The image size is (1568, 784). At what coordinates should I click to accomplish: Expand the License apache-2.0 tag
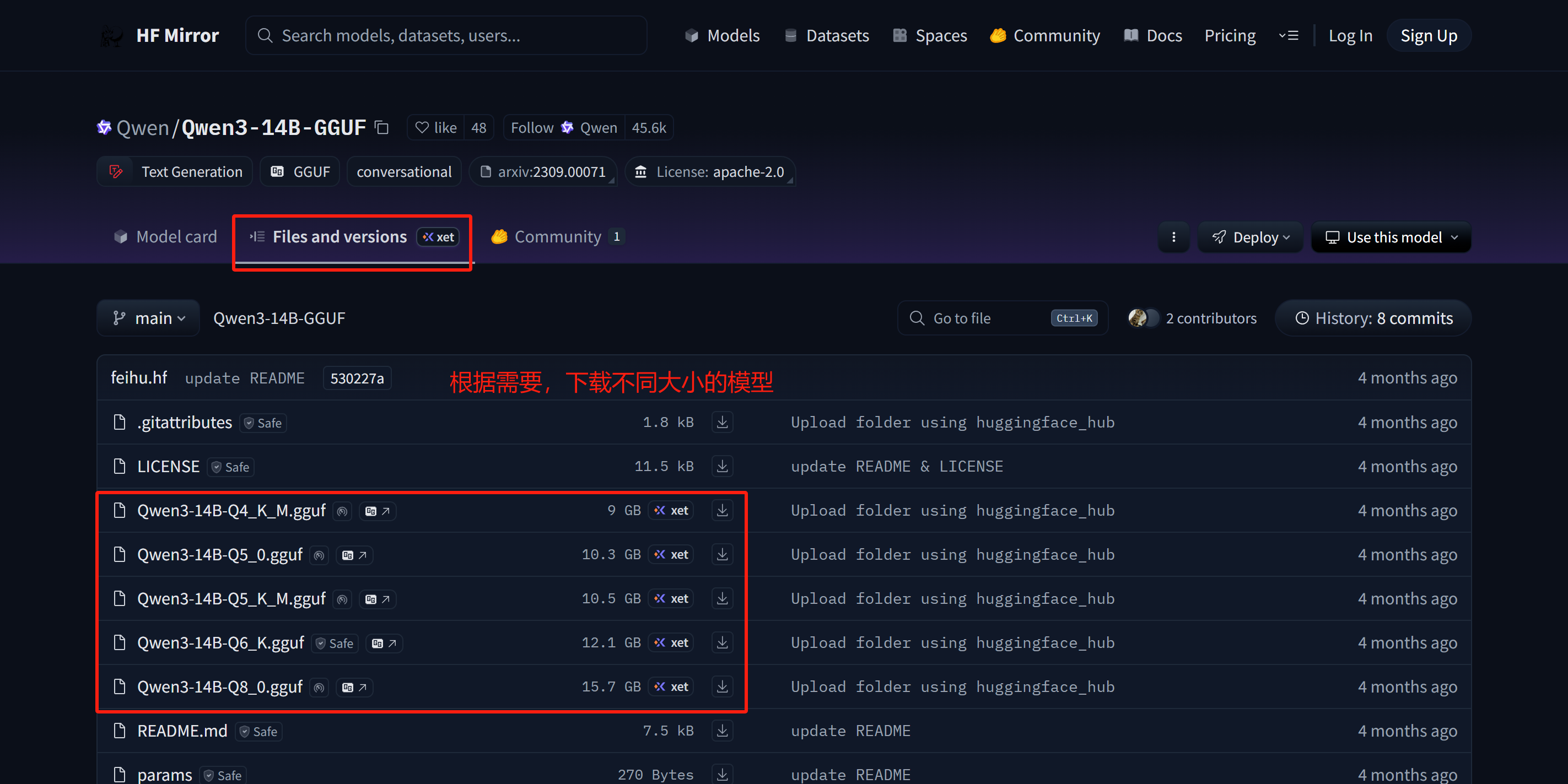pyautogui.click(x=710, y=172)
